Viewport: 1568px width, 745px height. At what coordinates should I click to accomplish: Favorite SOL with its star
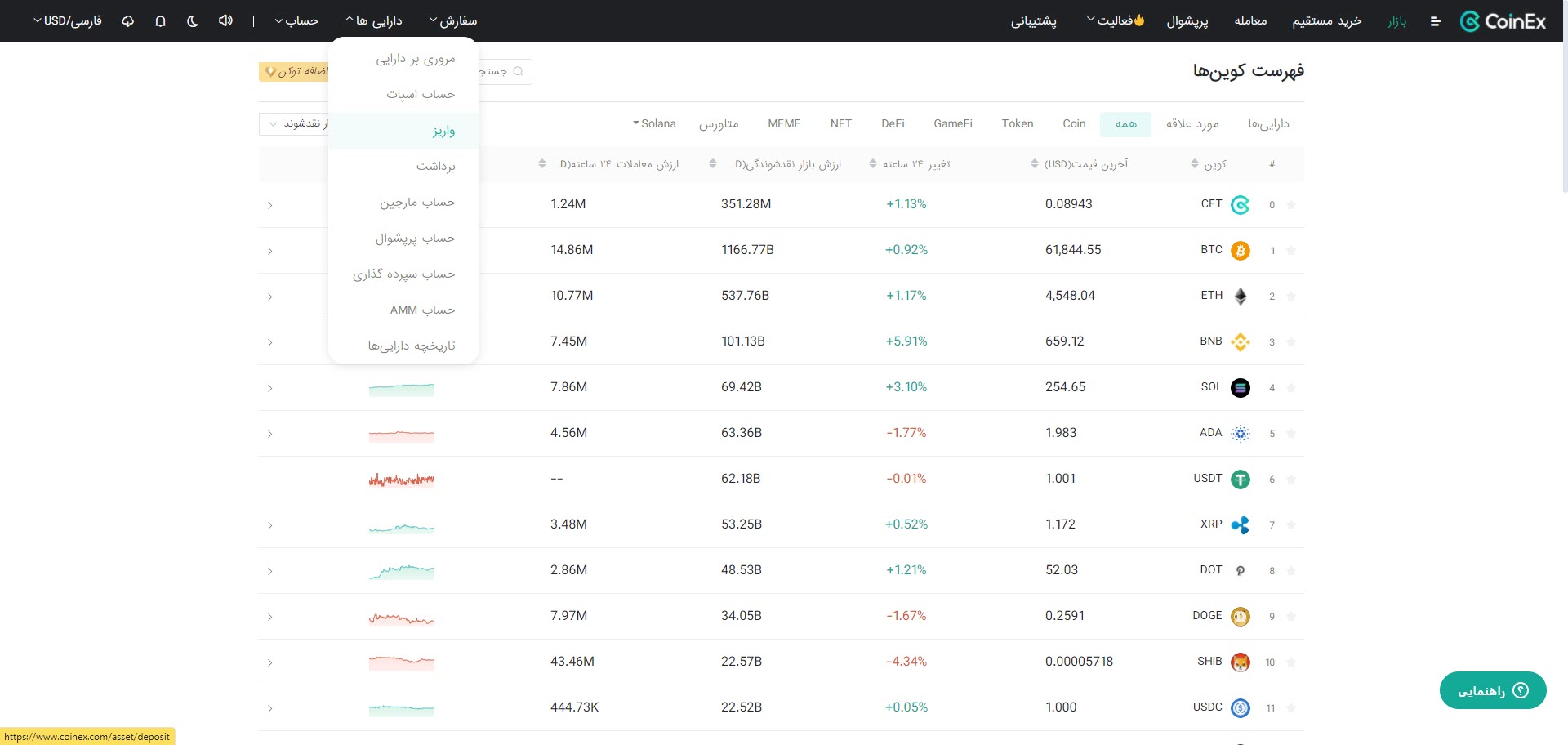[x=1291, y=388]
